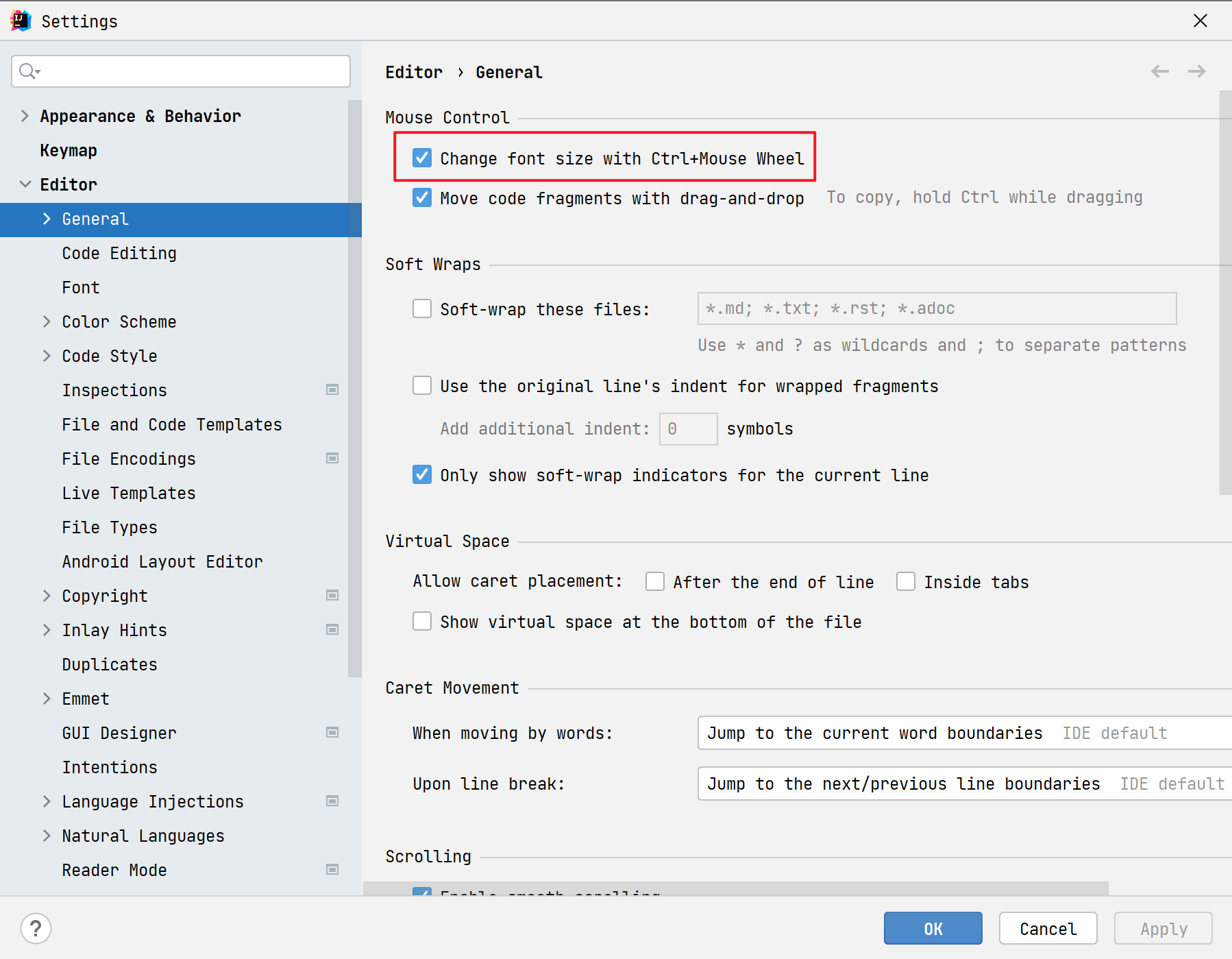Select File Types page
The width and height of the screenshot is (1232, 959).
(110, 527)
